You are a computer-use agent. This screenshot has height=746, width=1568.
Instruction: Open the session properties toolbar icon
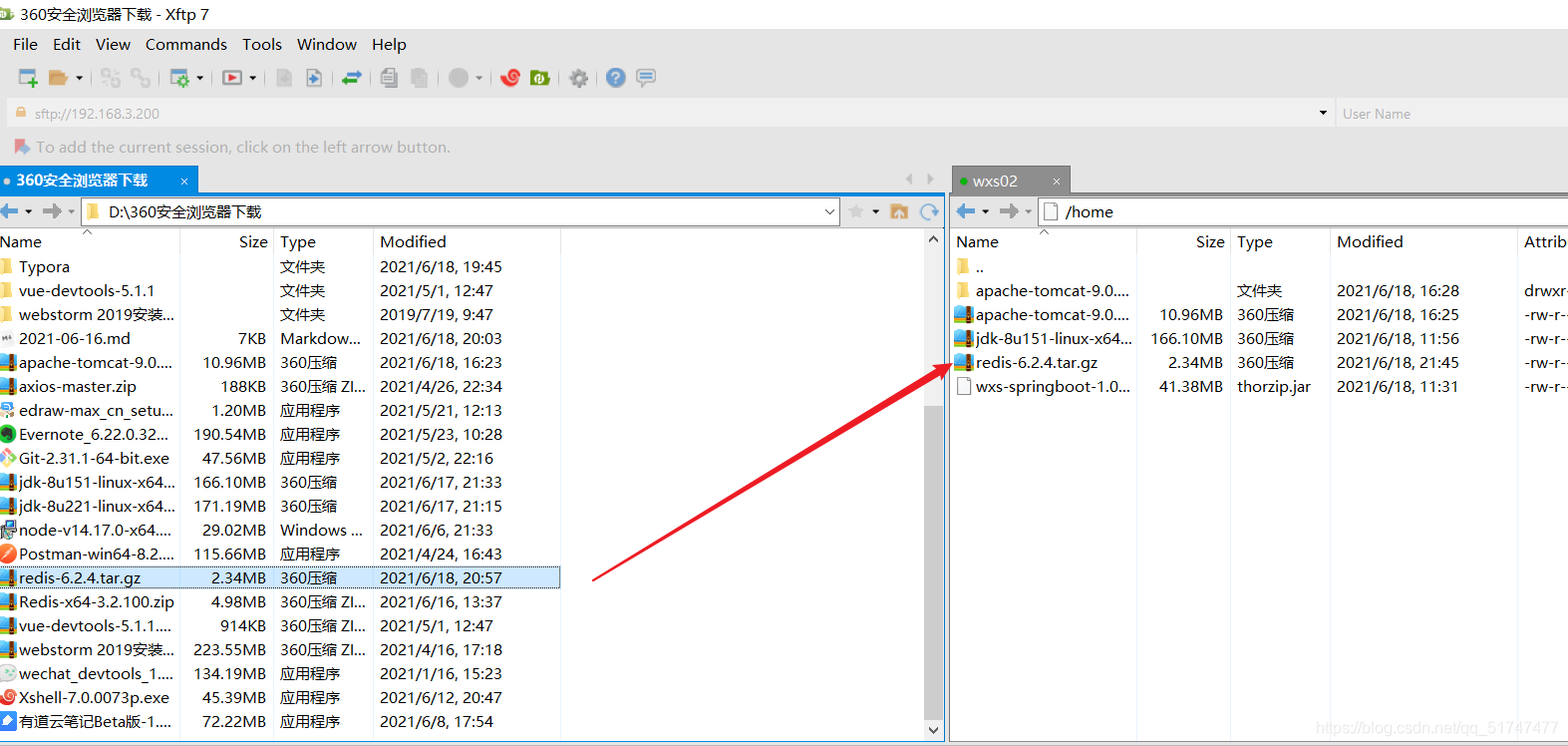180,78
